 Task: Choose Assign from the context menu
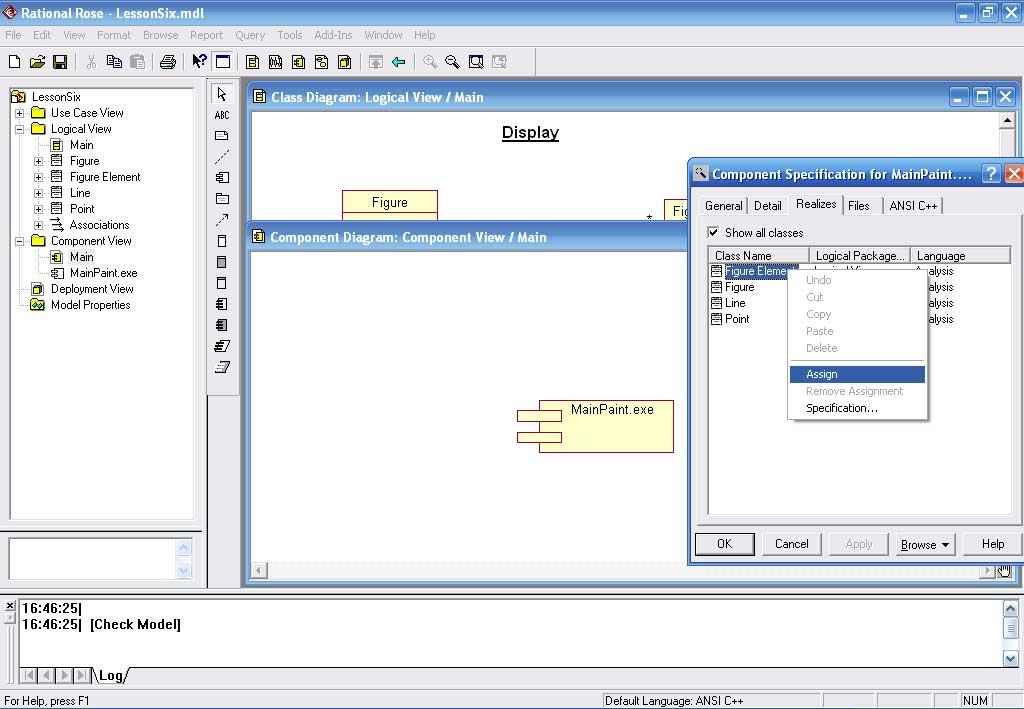(x=857, y=374)
